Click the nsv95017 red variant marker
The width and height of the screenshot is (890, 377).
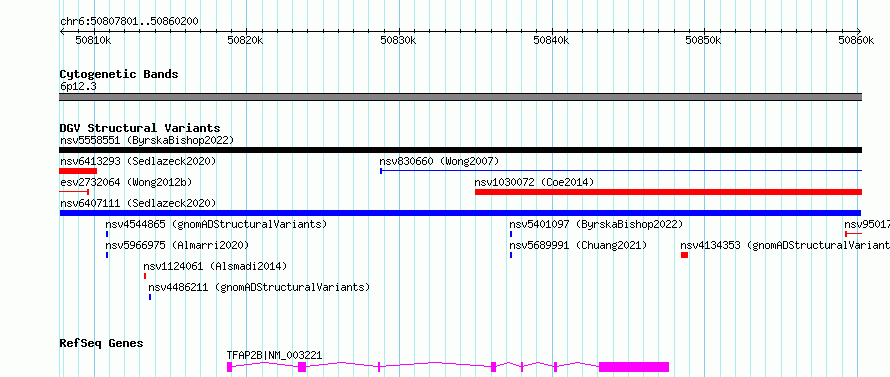click(853, 234)
